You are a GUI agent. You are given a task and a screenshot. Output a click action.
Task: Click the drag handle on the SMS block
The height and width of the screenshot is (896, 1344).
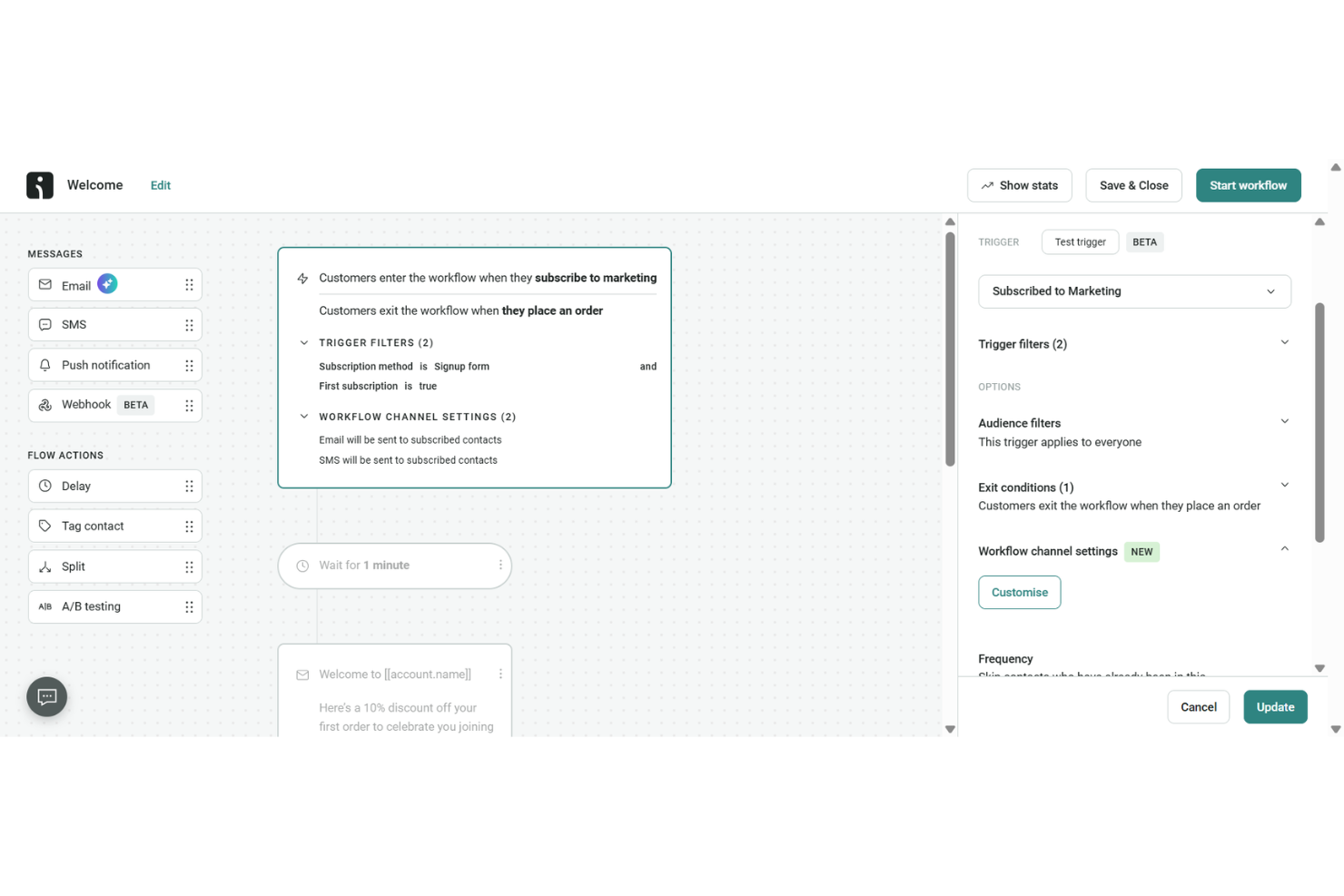coord(189,325)
